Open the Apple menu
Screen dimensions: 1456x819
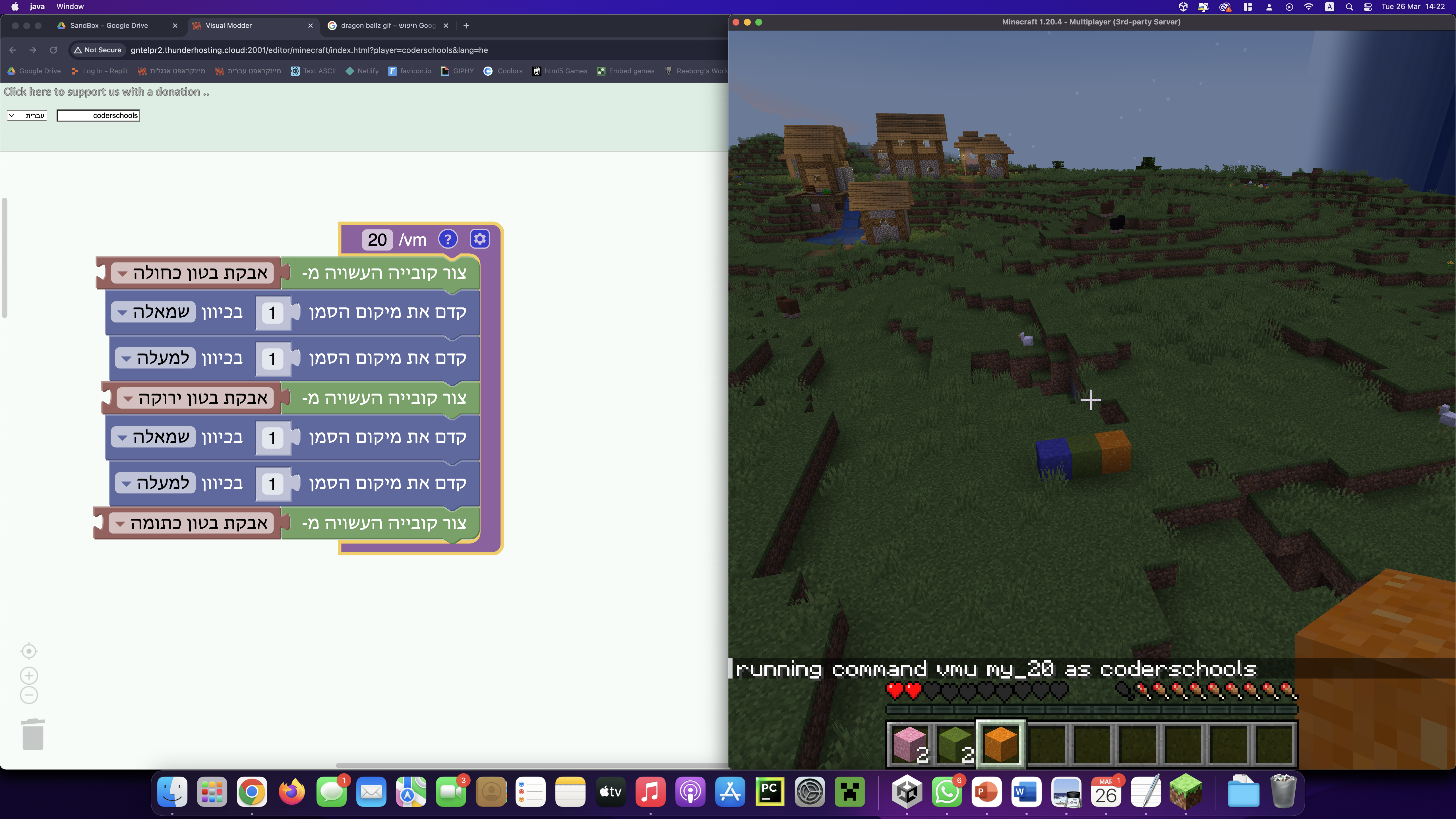(x=15, y=7)
